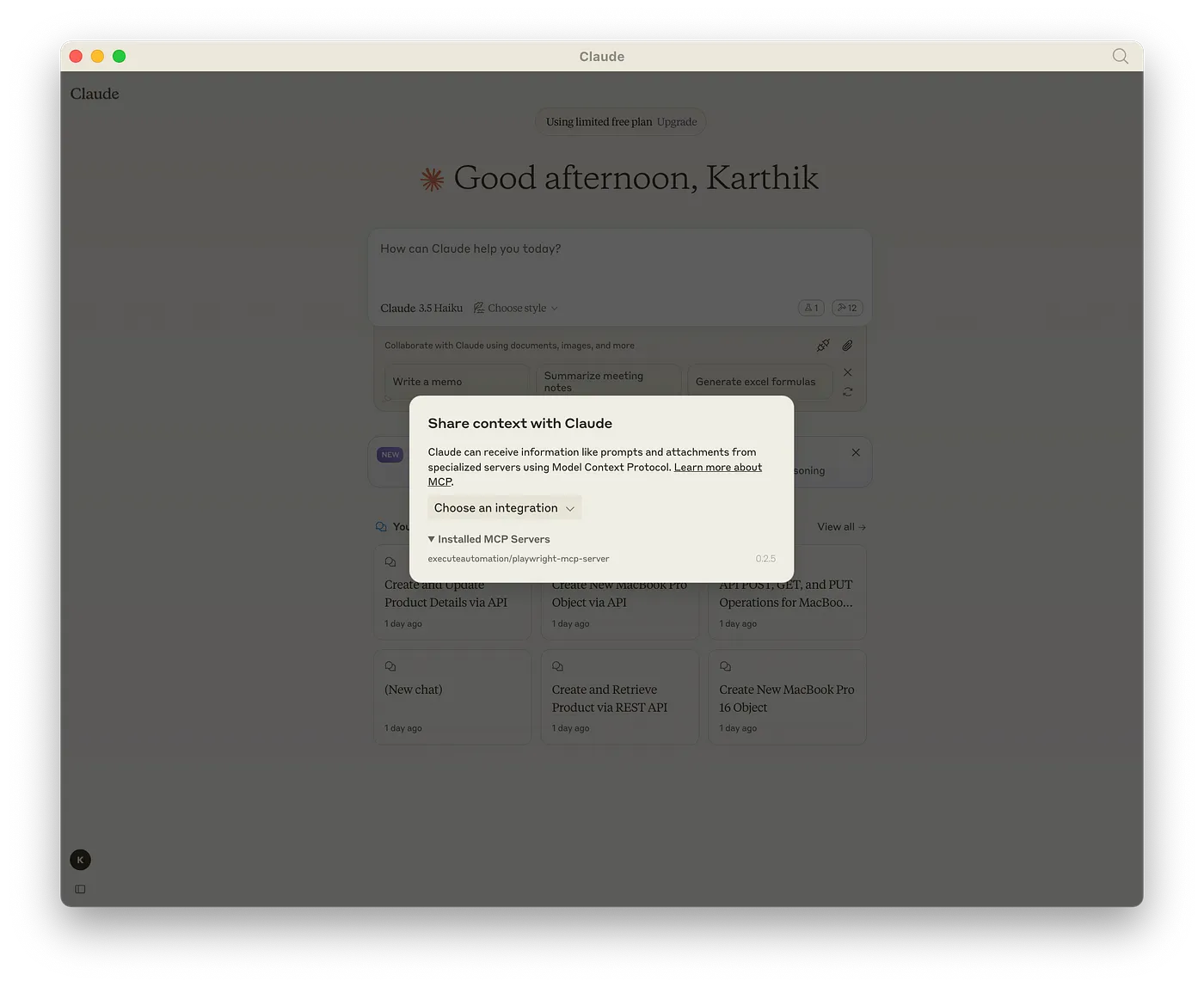Click the recent chats bubble icon

coord(381,527)
